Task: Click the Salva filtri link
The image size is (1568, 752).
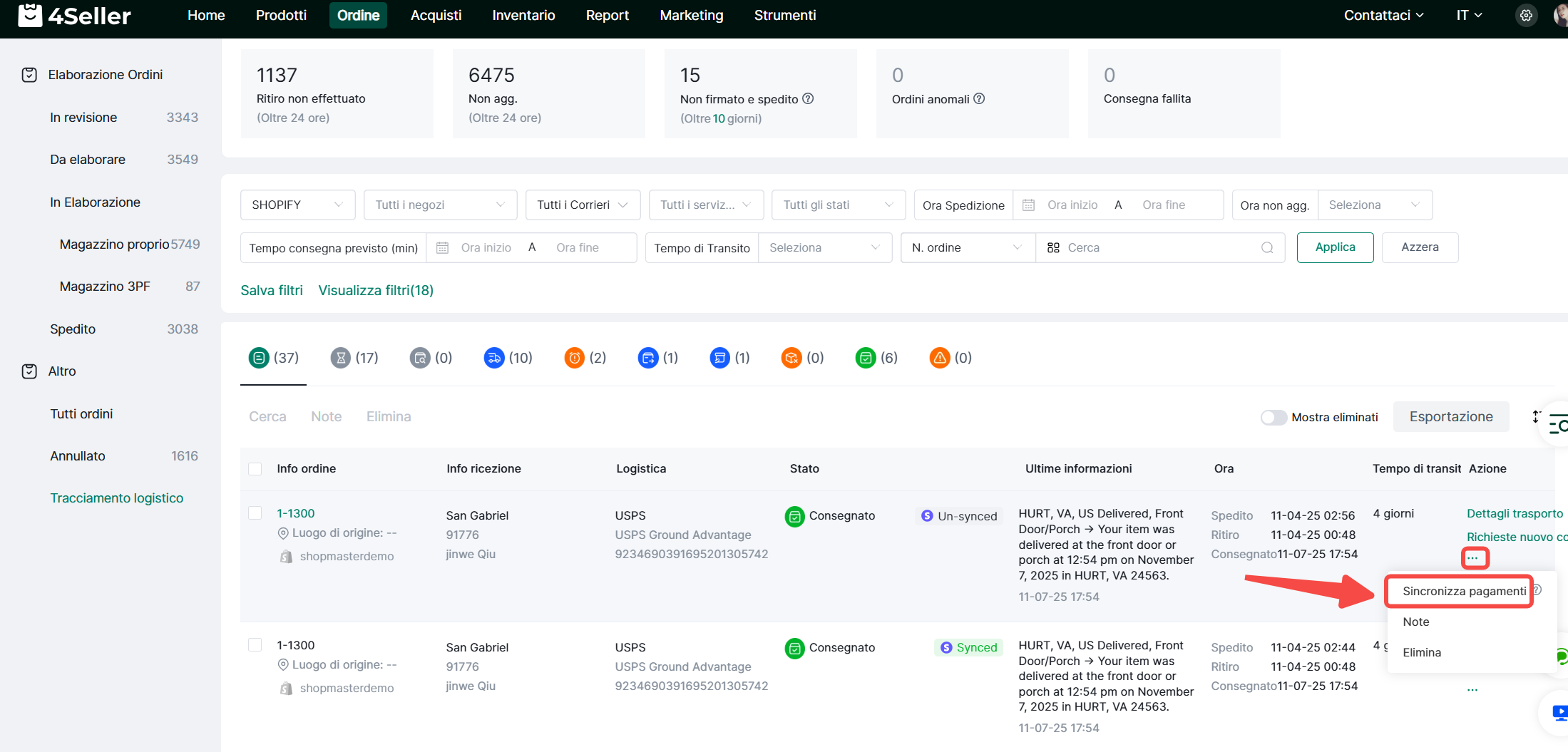Action: [272, 291]
